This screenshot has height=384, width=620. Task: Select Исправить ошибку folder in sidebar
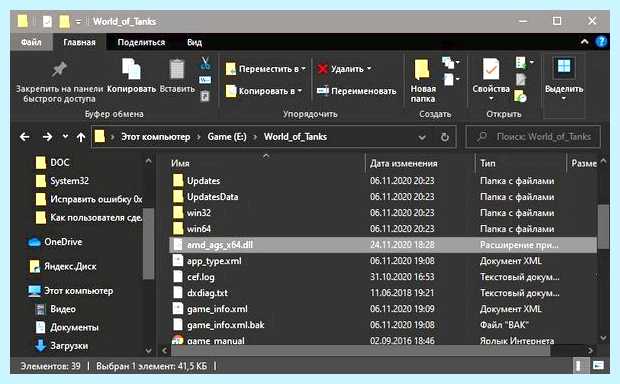[89, 199]
